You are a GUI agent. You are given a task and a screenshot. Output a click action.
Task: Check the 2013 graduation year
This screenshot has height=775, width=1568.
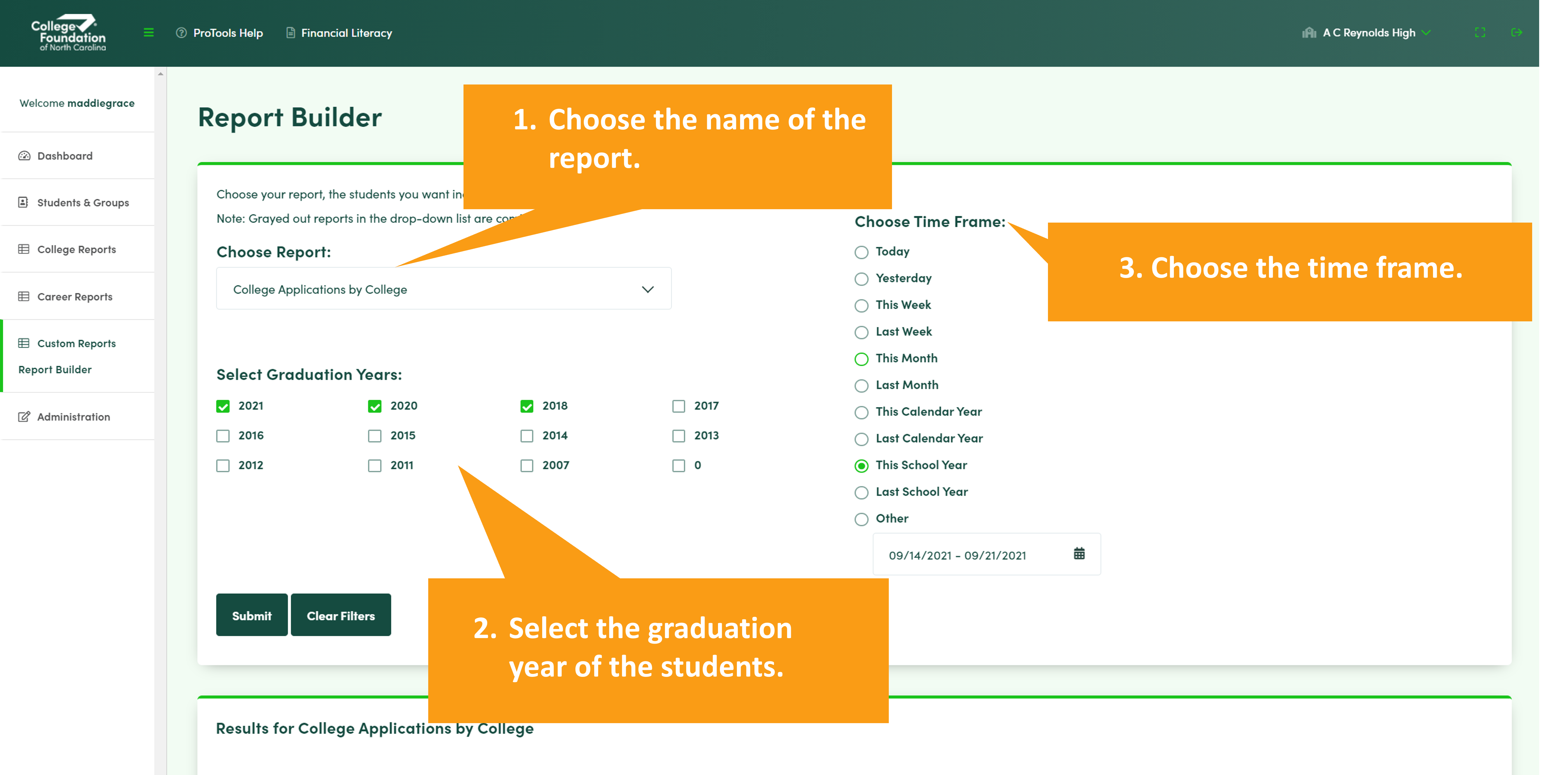pos(679,436)
